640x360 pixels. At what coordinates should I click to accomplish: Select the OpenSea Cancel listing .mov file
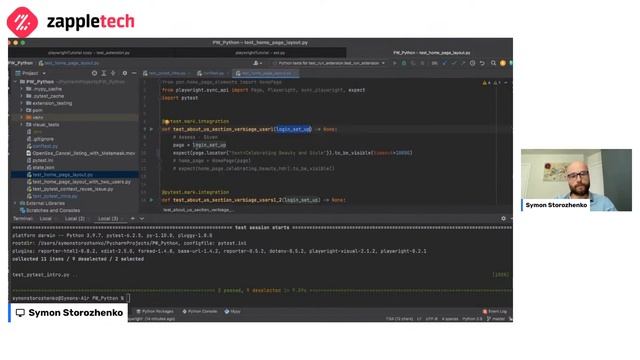coord(80,153)
